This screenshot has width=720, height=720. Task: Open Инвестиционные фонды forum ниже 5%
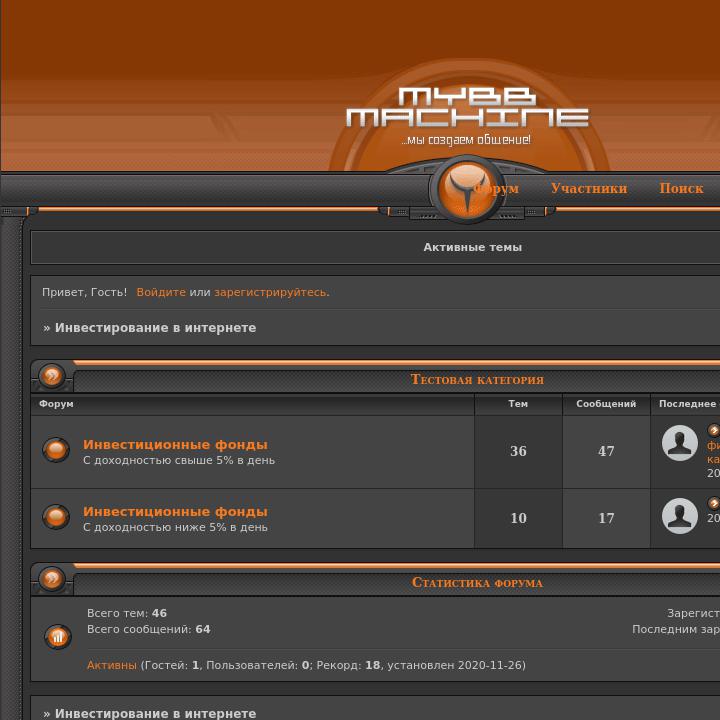coord(175,512)
